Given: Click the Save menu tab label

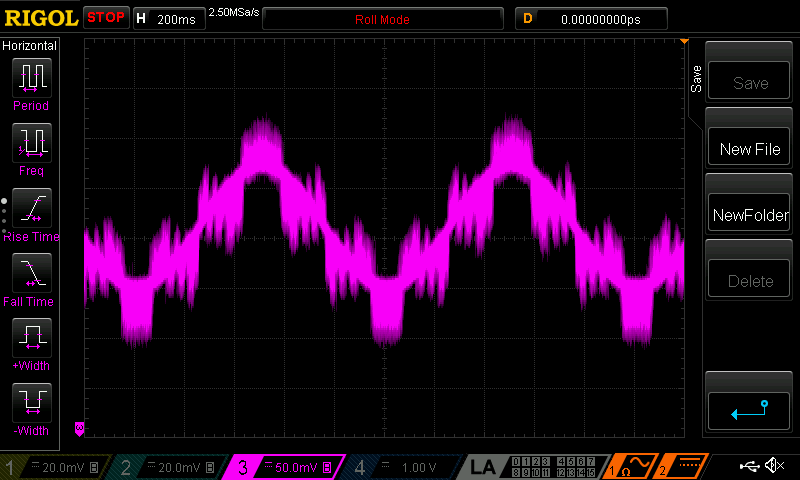Looking at the screenshot, I should pos(696,79).
